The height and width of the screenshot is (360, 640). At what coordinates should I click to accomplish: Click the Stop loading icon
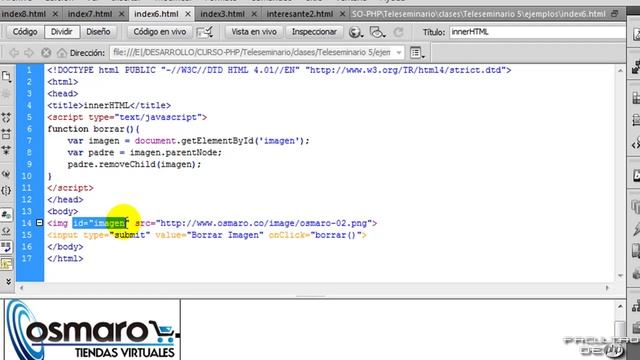point(46,53)
